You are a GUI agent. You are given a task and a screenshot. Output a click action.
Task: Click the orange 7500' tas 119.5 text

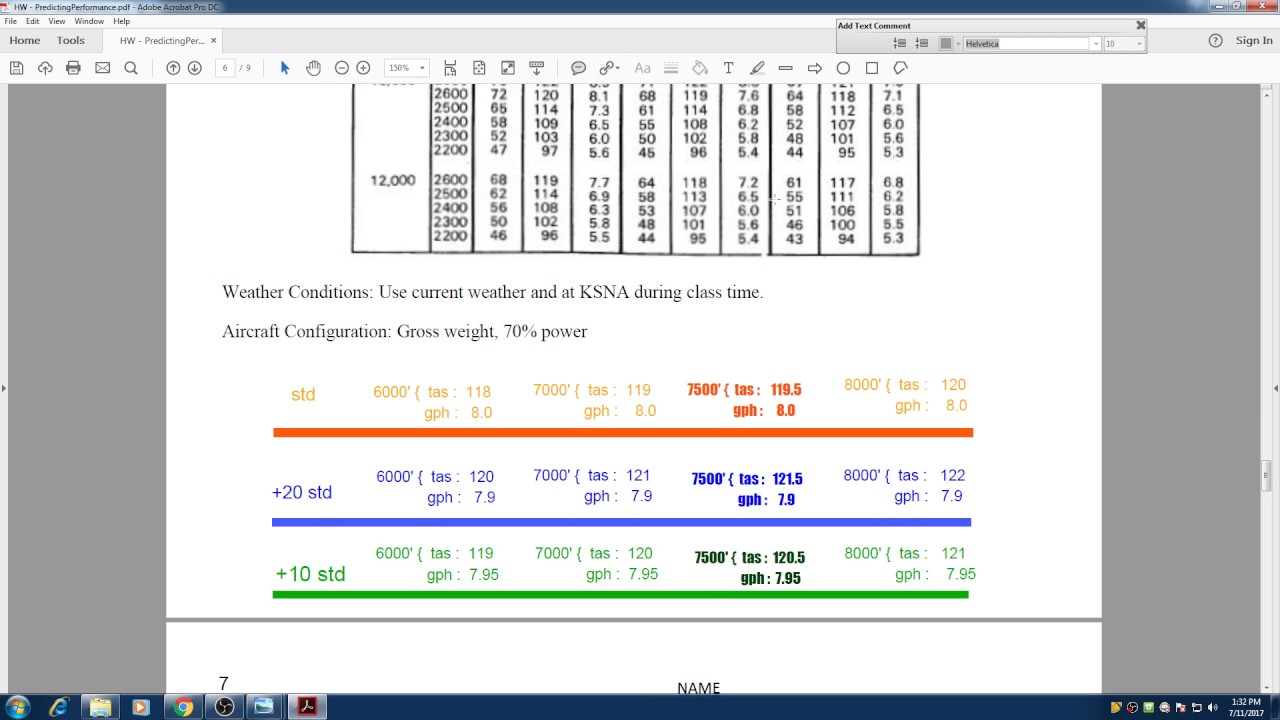click(744, 390)
